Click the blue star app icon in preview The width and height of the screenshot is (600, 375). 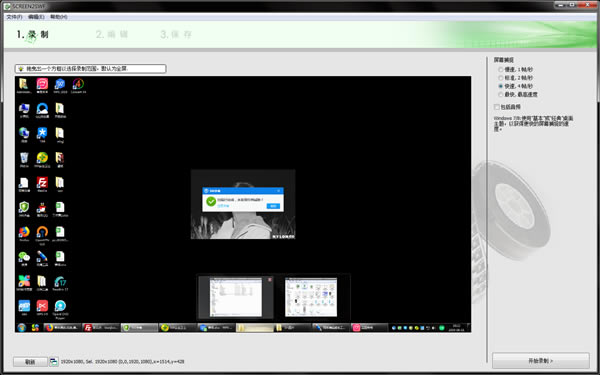tap(42, 134)
